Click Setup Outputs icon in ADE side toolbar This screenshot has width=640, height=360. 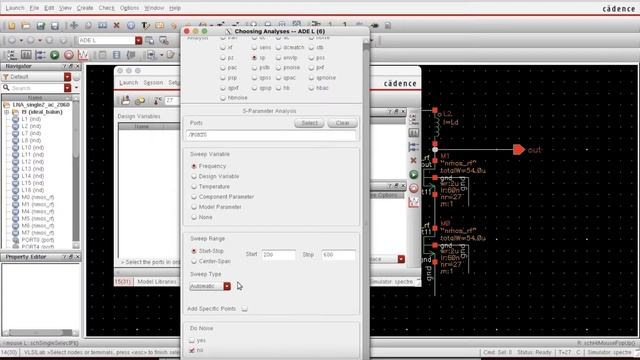click(413, 147)
